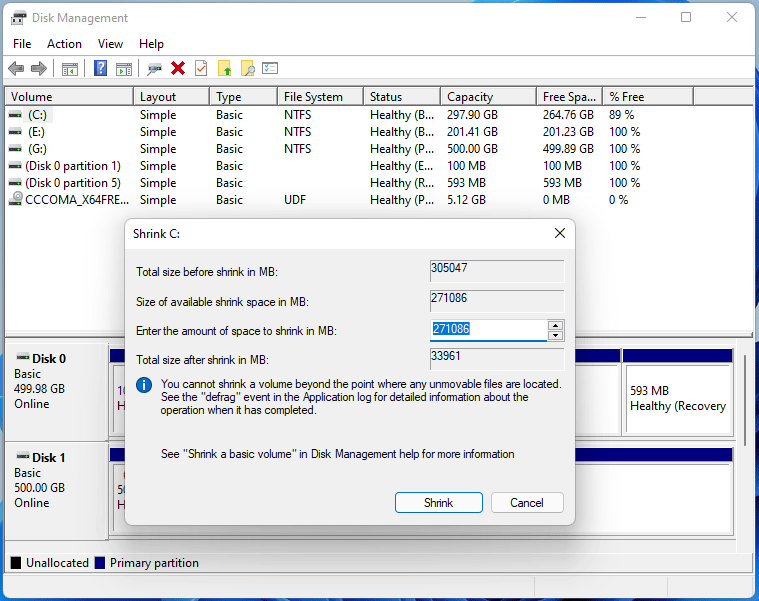Click the Rescan/connect disk toolbar icon
Image resolution: width=759 pixels, height=601 pixels.
[154, 69]
